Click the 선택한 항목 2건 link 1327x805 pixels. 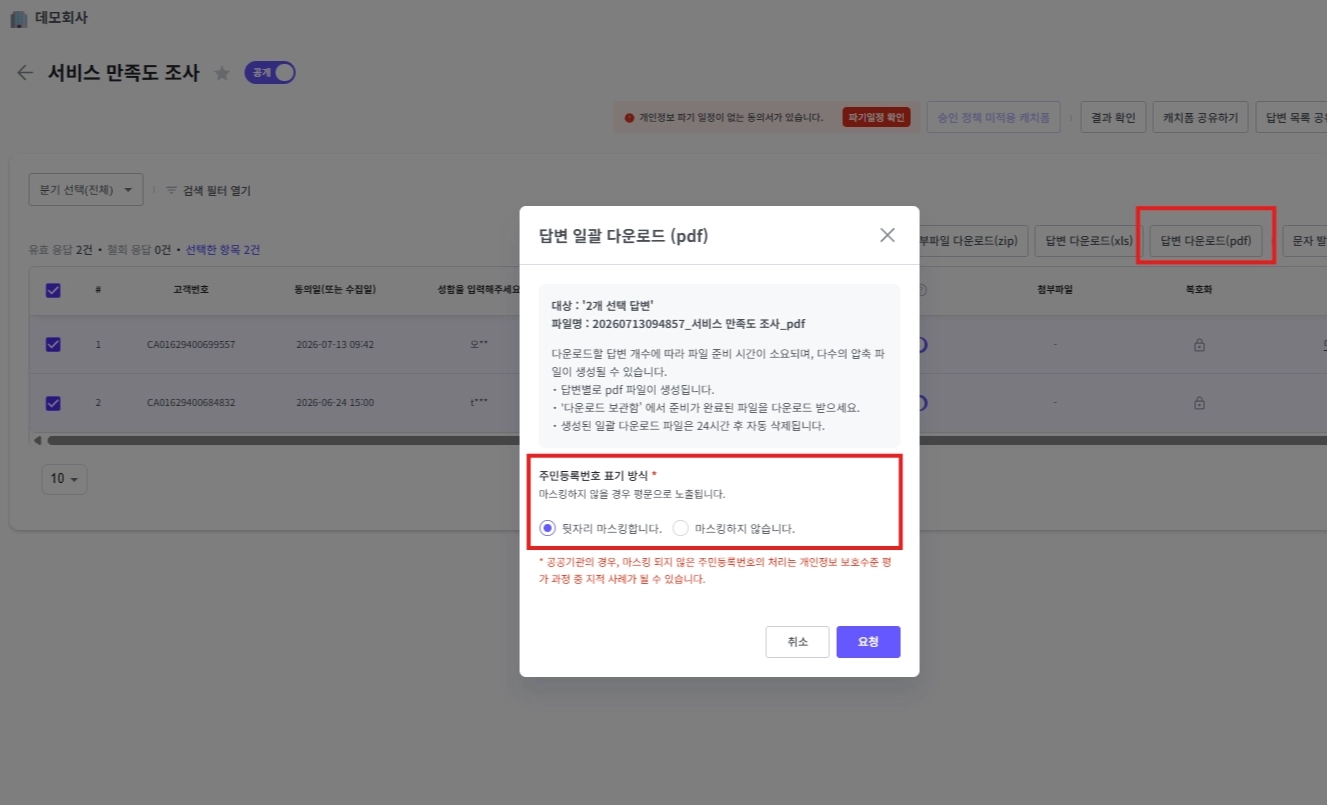[x=223, y=250]
